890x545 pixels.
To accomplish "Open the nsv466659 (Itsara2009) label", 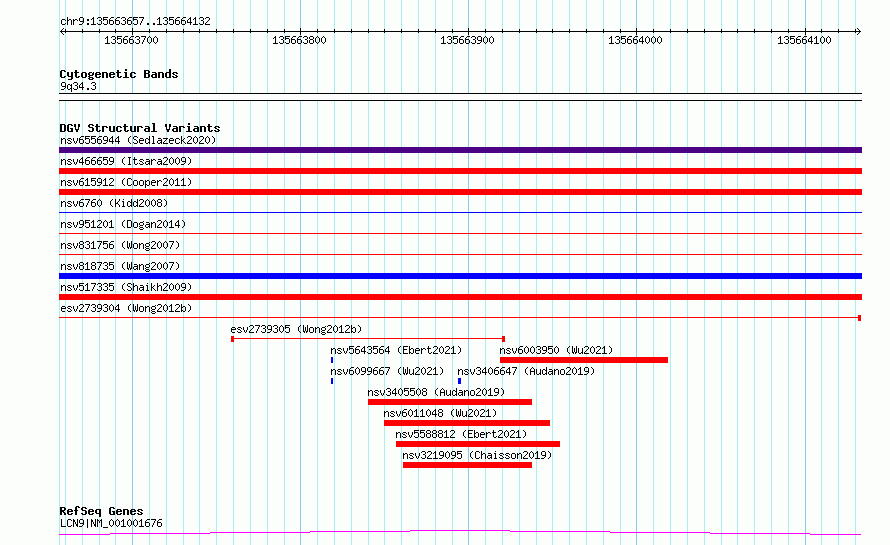I will (126, 161).
